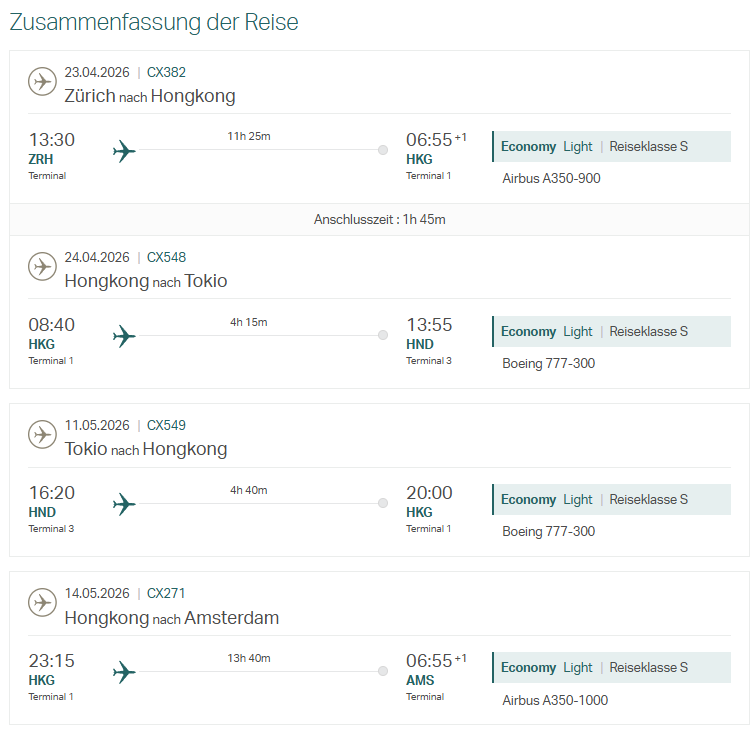Click flight number CX382
This screenshot has width=756, height=731.
(166, 72)
